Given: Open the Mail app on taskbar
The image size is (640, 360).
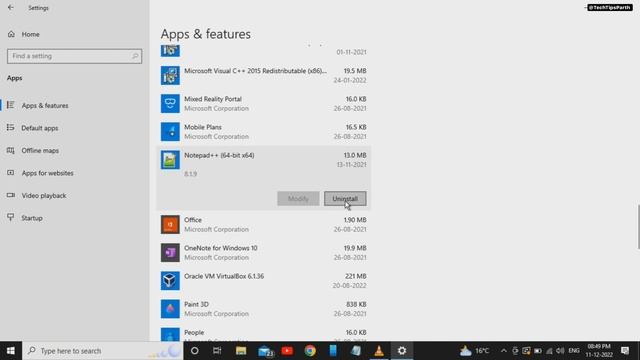Looking at the screenshot, I should coord(265,351).
